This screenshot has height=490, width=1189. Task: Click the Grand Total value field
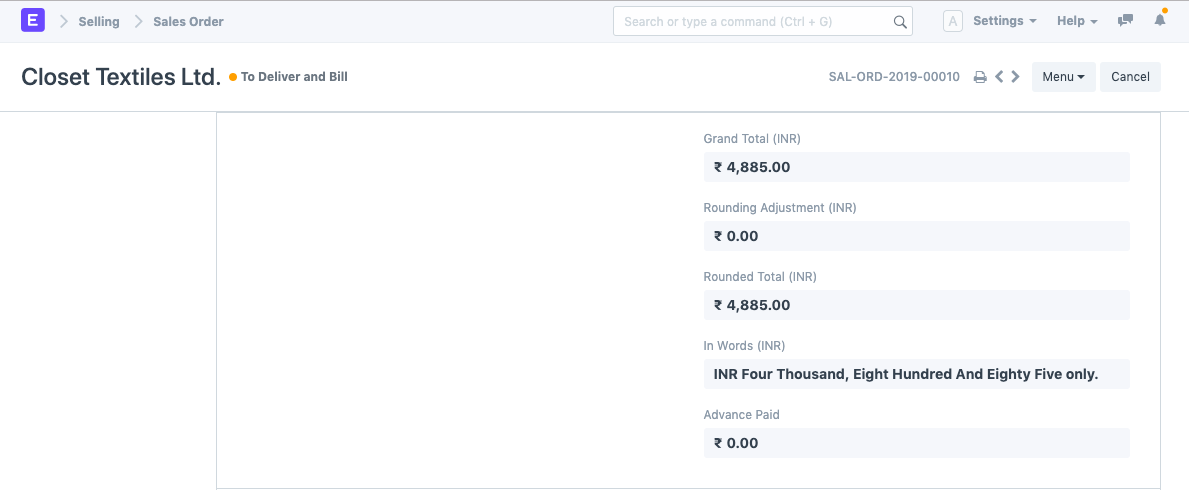pyautogui.click(x=916, y=167)
